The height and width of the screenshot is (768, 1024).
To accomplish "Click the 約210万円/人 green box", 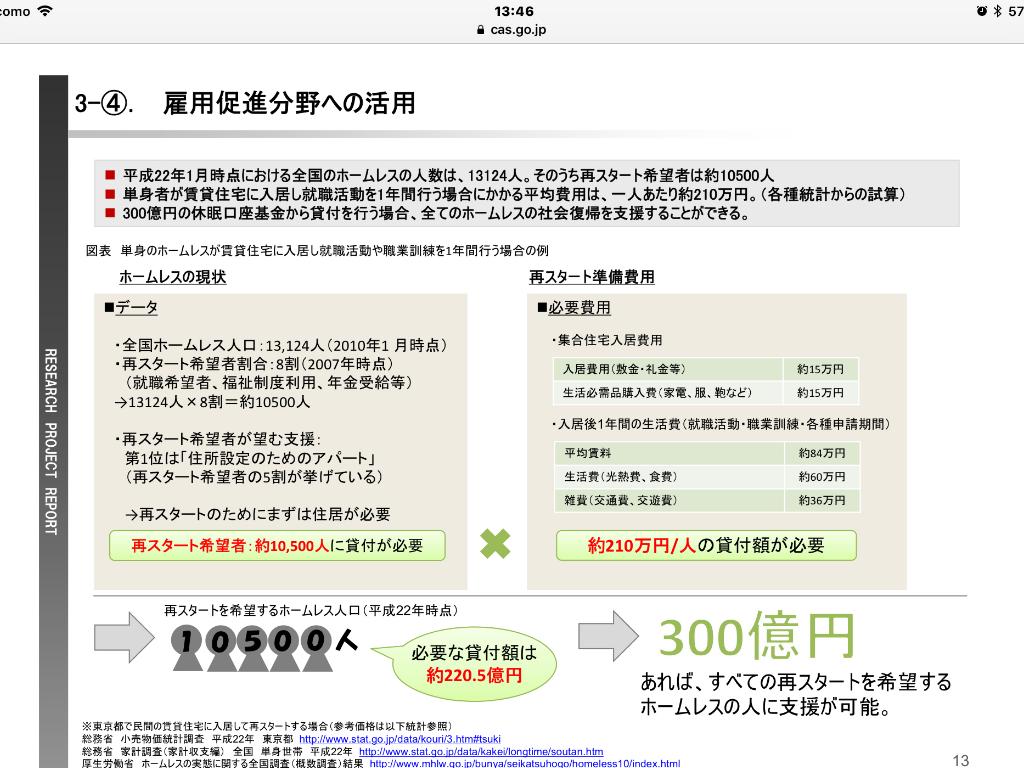I will [706, 545].
